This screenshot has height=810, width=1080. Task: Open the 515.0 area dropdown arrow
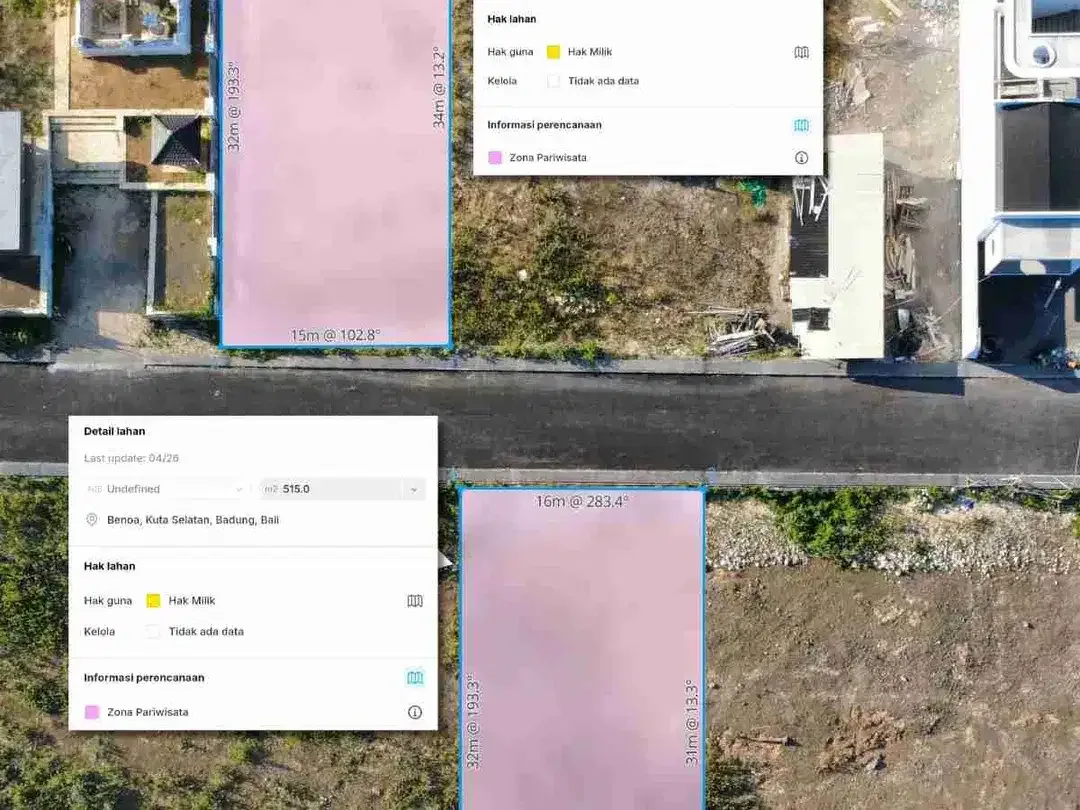click(413, 490)
